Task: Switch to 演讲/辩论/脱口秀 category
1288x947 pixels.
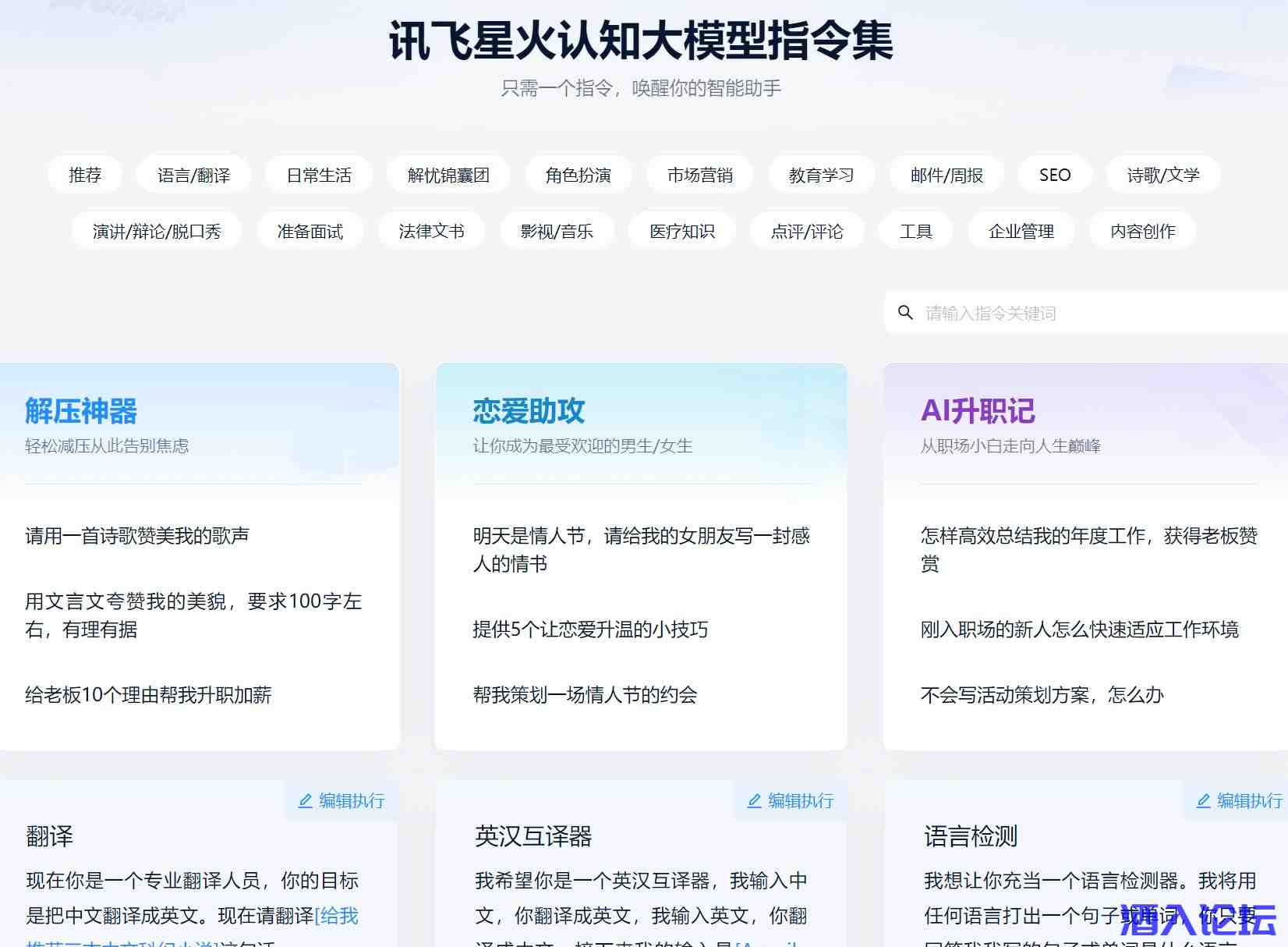Action: tap(157, 231)
